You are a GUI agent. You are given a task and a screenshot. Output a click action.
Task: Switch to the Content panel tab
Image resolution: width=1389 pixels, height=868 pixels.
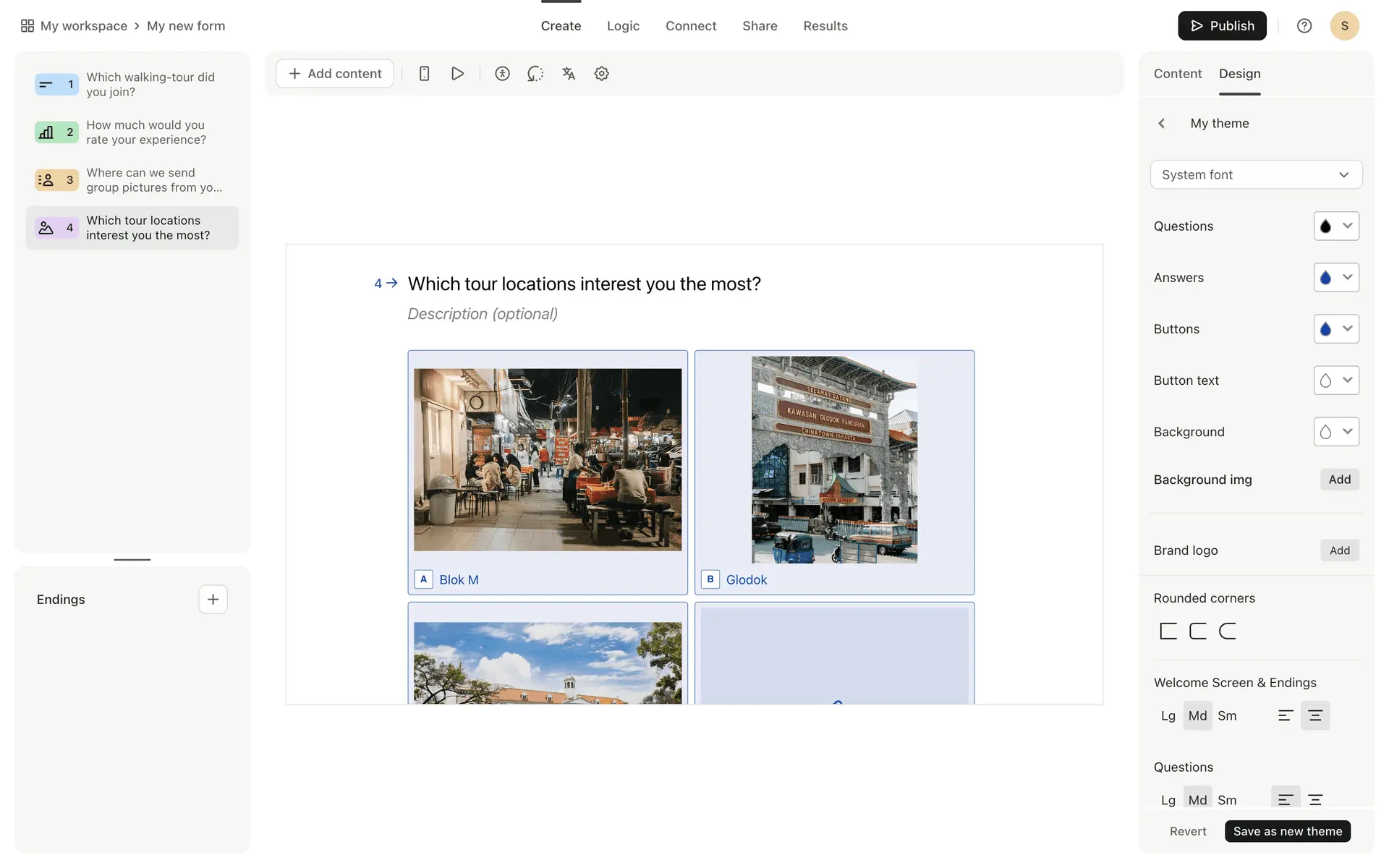coord(1177,74)
